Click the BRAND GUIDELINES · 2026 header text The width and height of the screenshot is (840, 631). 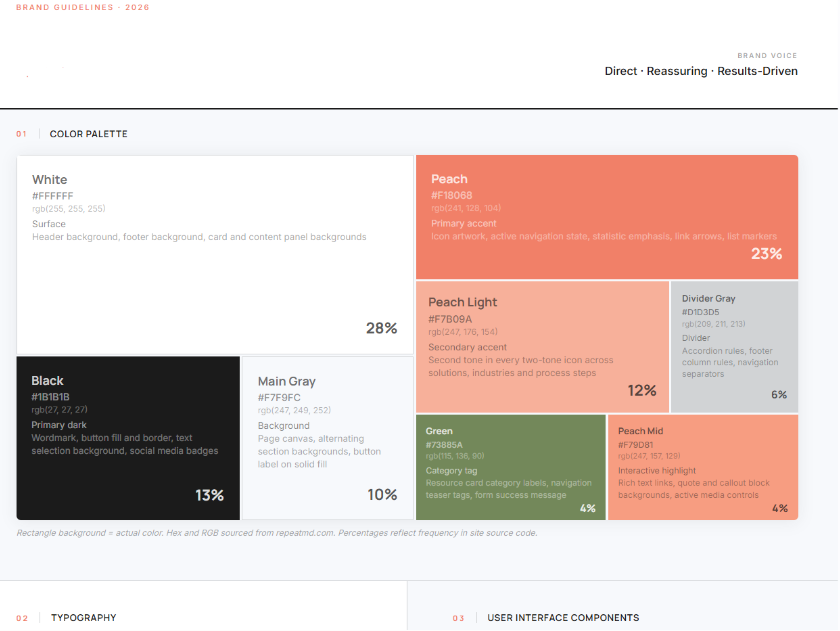pyautogui.click(x=82, y=7)
